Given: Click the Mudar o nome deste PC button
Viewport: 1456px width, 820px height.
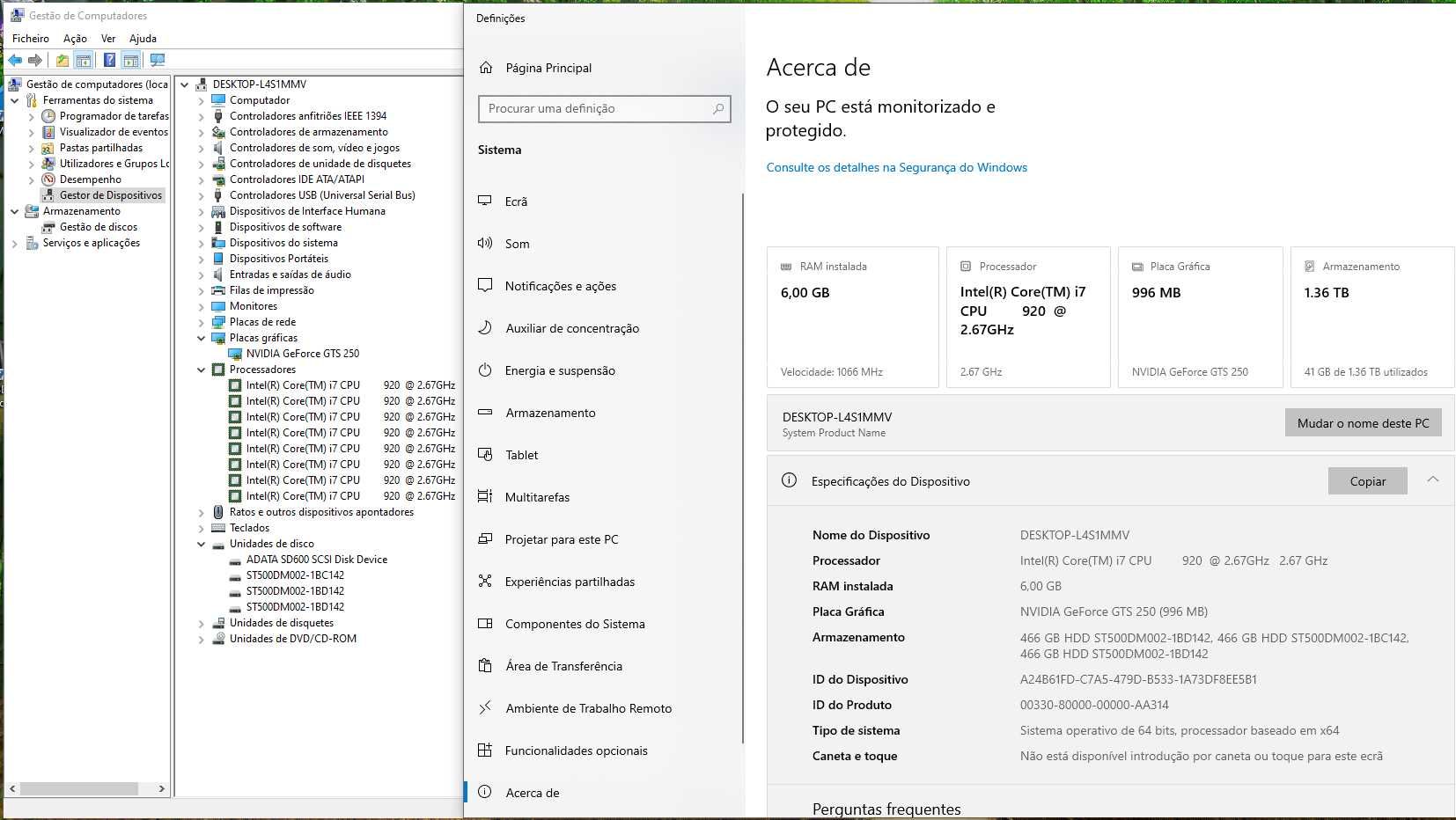Looking at the screenshot, I should 1363,423.
